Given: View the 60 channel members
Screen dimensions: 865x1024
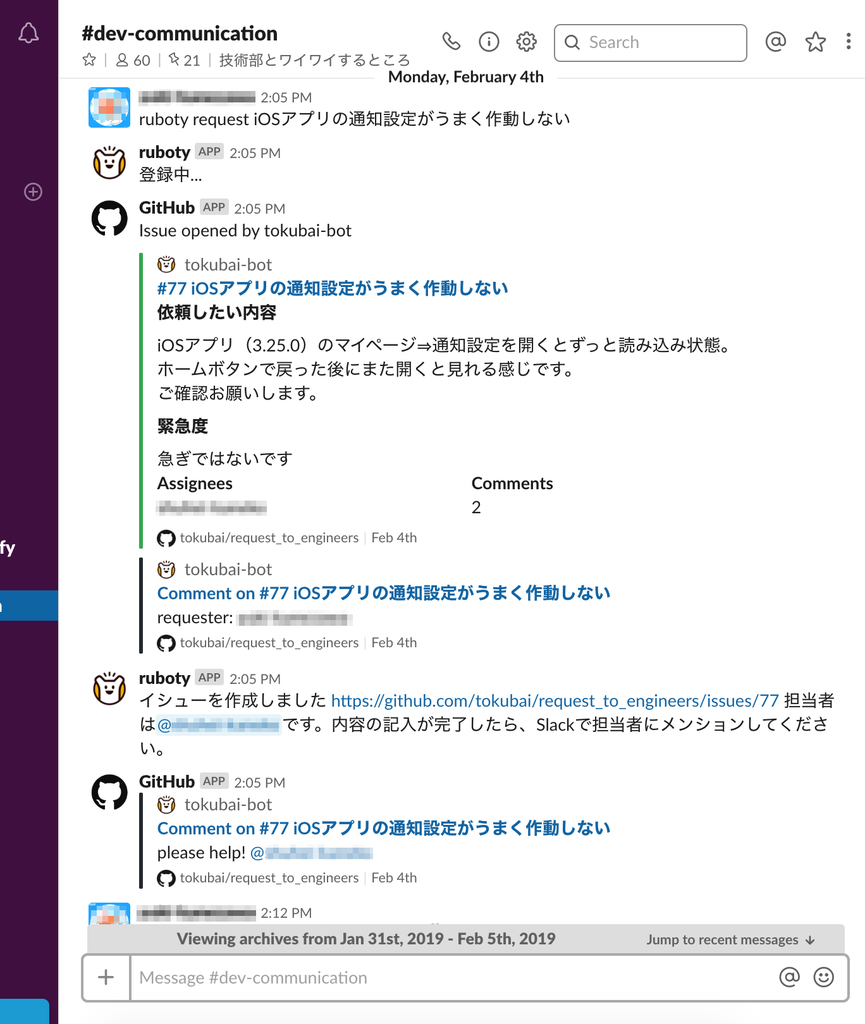Looking at the screenshot, I should [x=133, y=61].
